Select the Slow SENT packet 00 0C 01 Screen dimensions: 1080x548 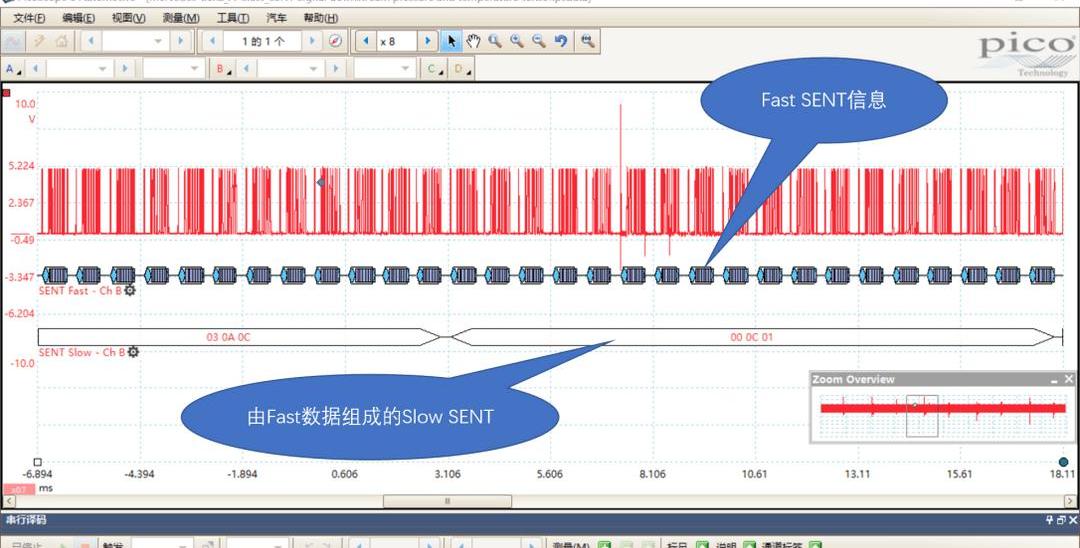pos(753,337)
